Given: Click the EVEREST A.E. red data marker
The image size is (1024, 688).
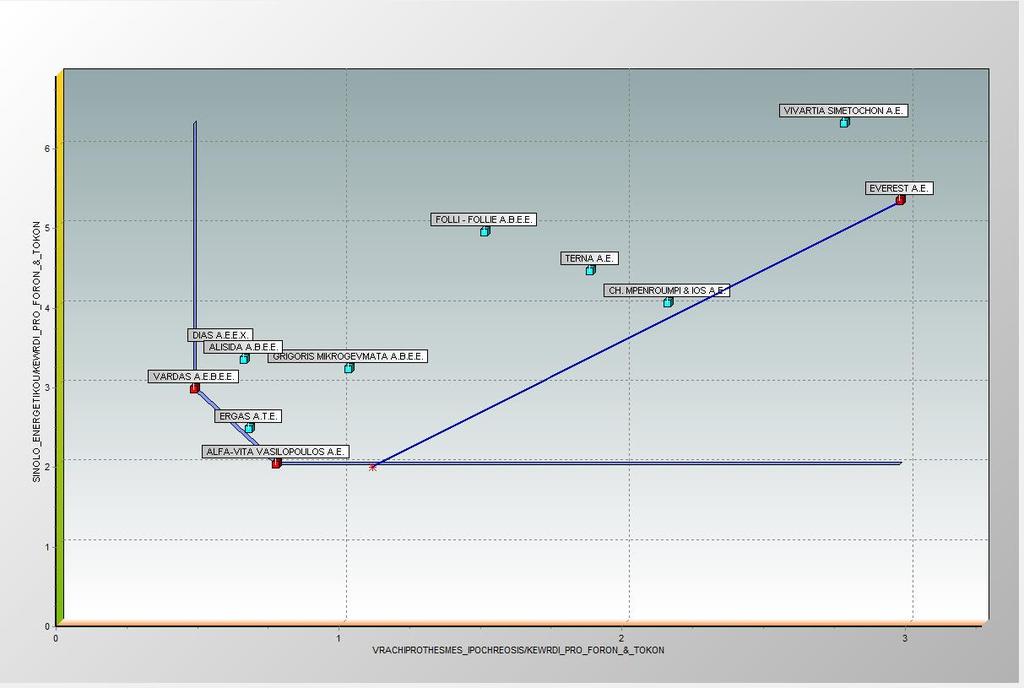Looking at the screenshot, I should (901, 199).
